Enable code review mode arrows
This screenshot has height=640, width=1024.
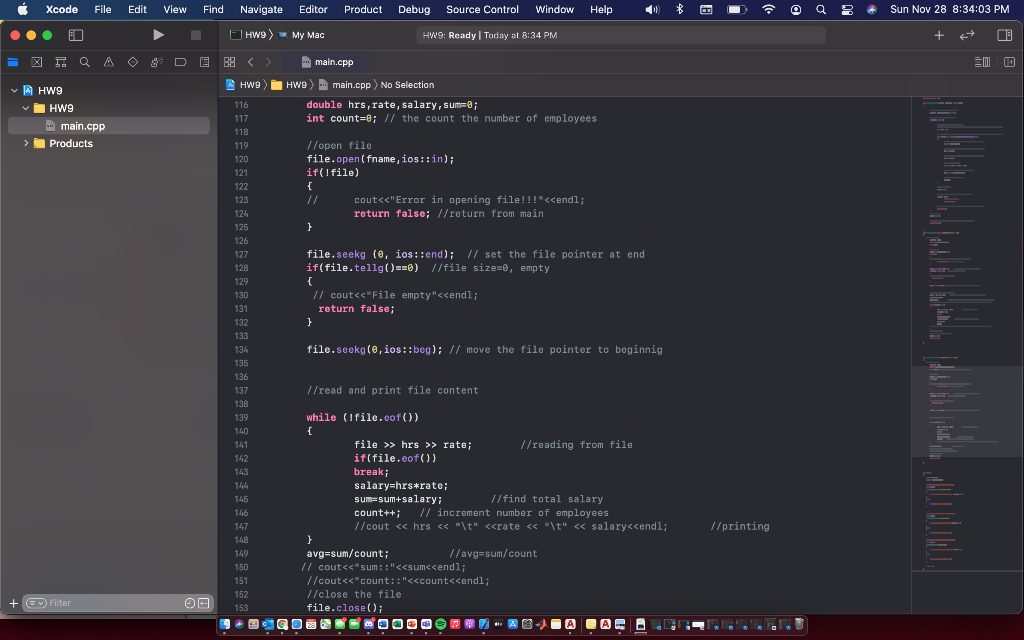967,35
